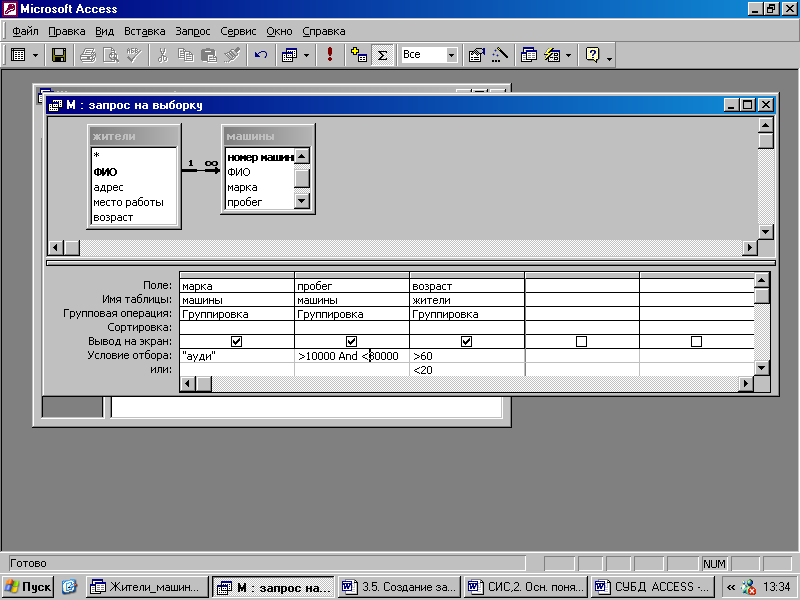Click the '>10000 And <80000' criteria cell
The image size is (800, 600).
[x=352, y=356]
